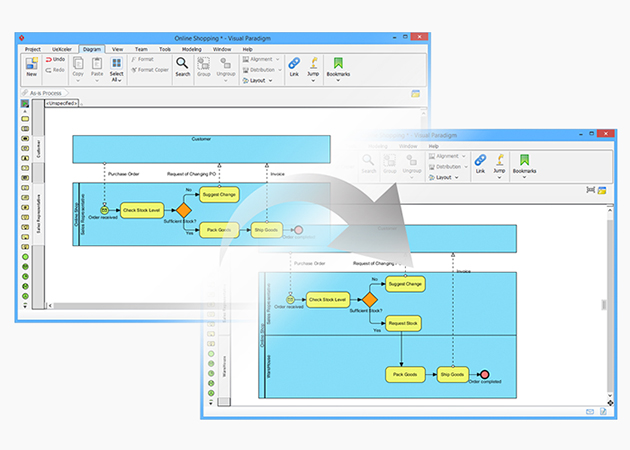
Task: Select Sufficient Stock gateway in back window
Action: click(x=184, y=210)
